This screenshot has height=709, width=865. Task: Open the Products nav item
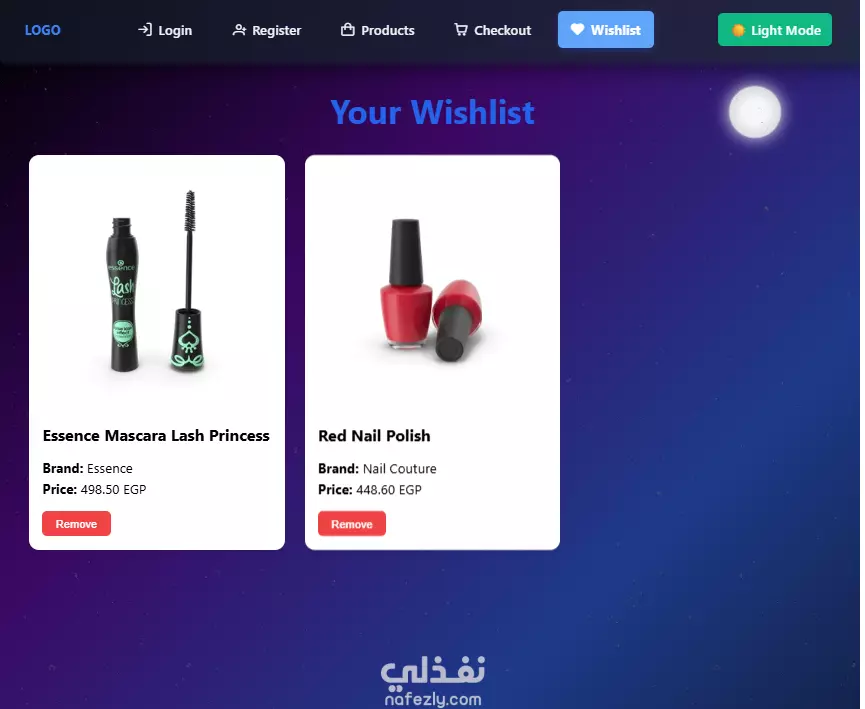tap(378, 30)
